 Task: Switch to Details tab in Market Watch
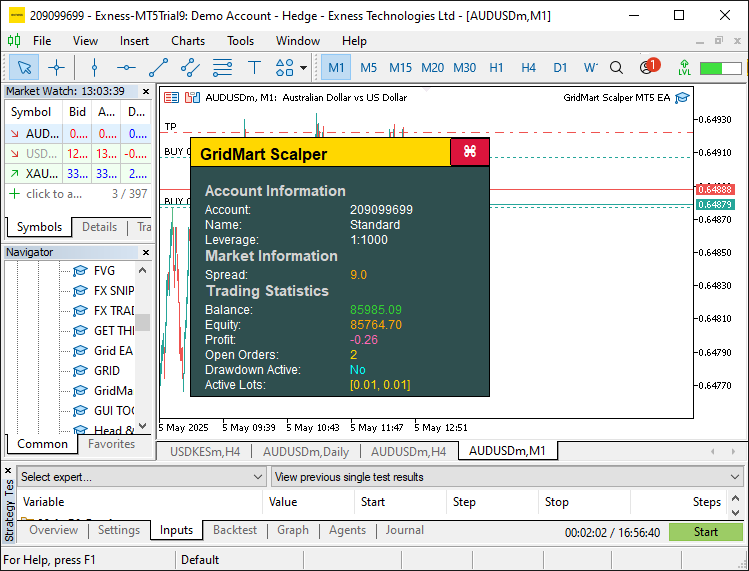[x=99, y=227]
